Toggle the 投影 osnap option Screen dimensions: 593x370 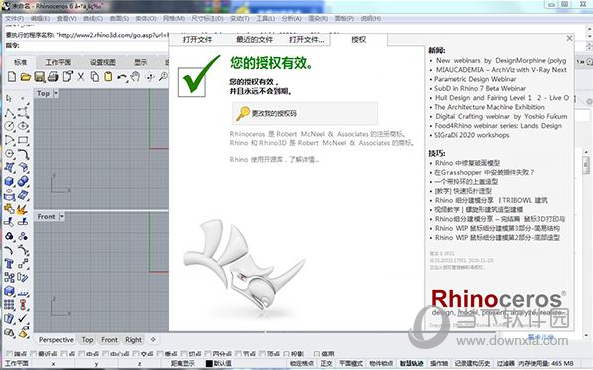coord(287,354)
